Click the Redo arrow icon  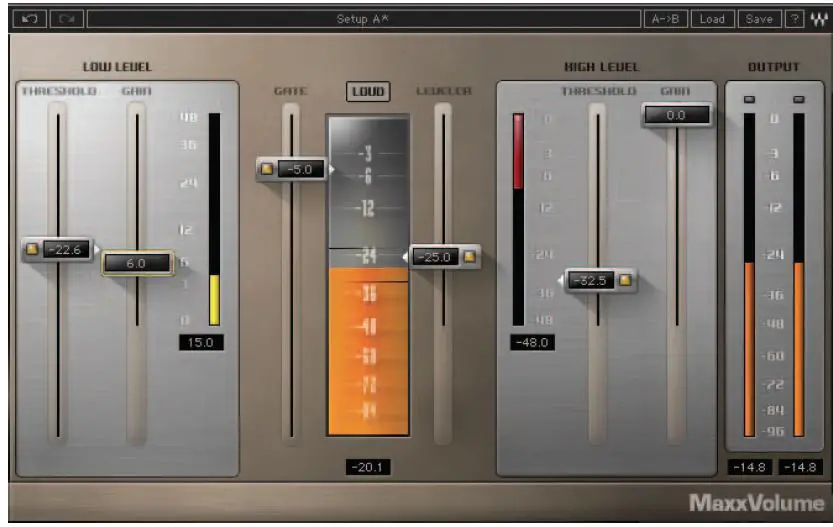[67, 19]
